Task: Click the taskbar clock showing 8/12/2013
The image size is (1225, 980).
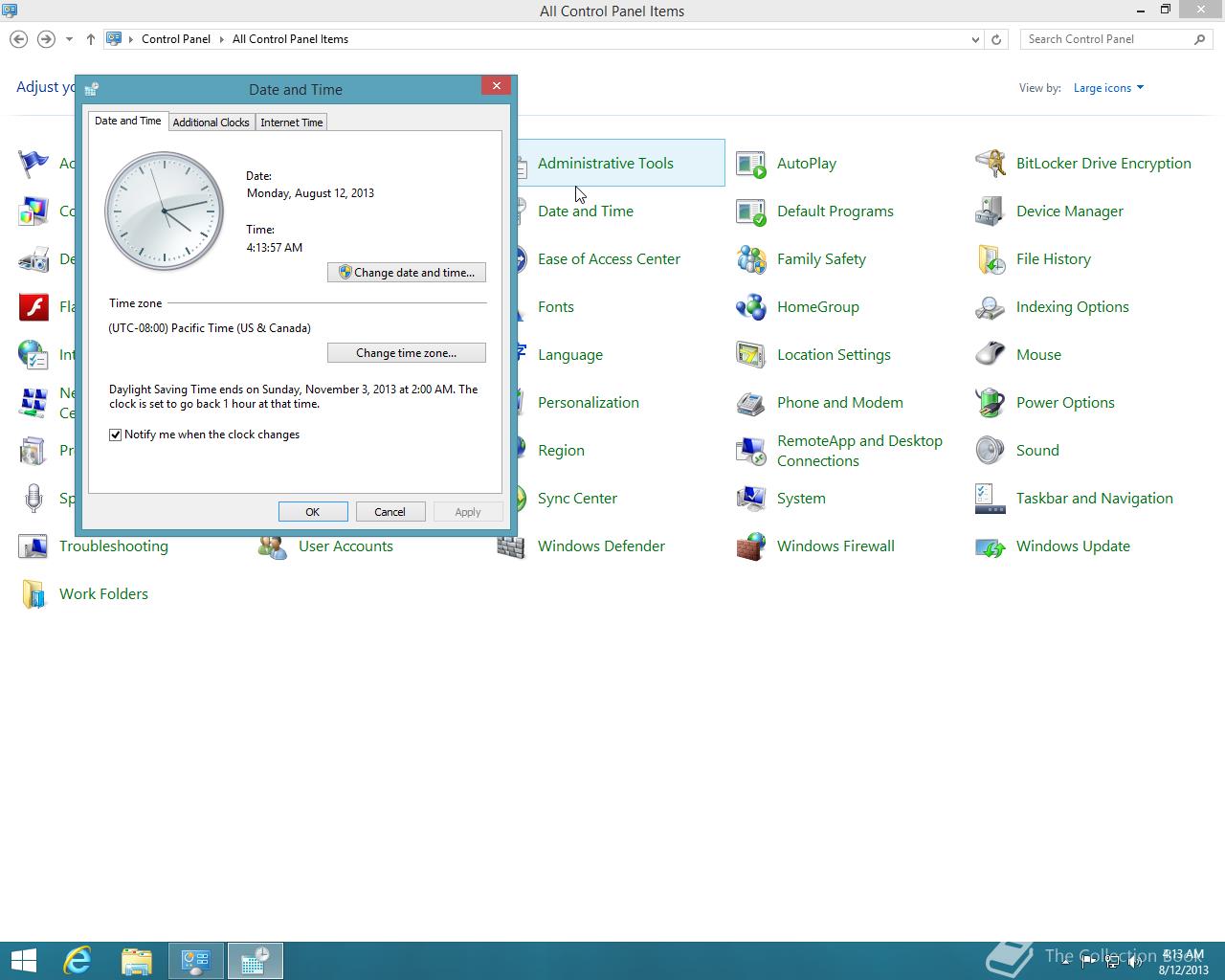Action: coord(1183,962)
